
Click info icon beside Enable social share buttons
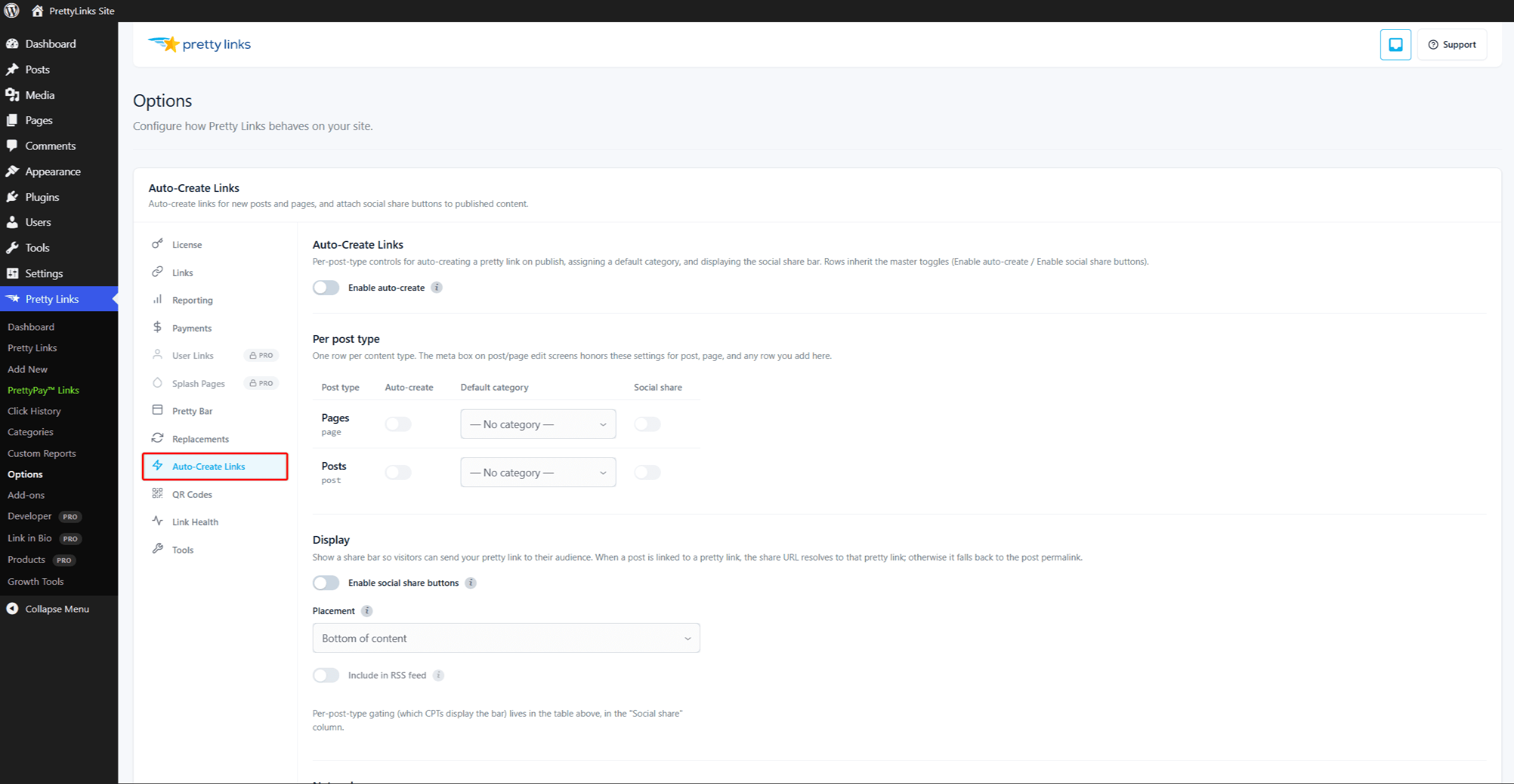coord(471,582)
